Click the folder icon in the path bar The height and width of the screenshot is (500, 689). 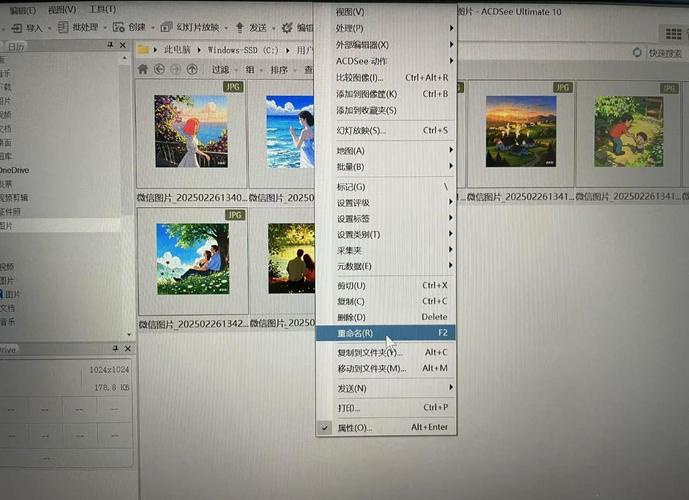[x=142, y=49]
